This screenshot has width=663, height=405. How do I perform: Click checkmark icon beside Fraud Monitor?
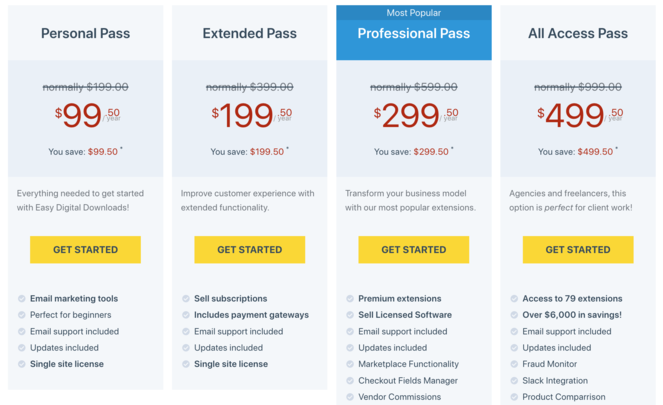[x=514, y=364]
